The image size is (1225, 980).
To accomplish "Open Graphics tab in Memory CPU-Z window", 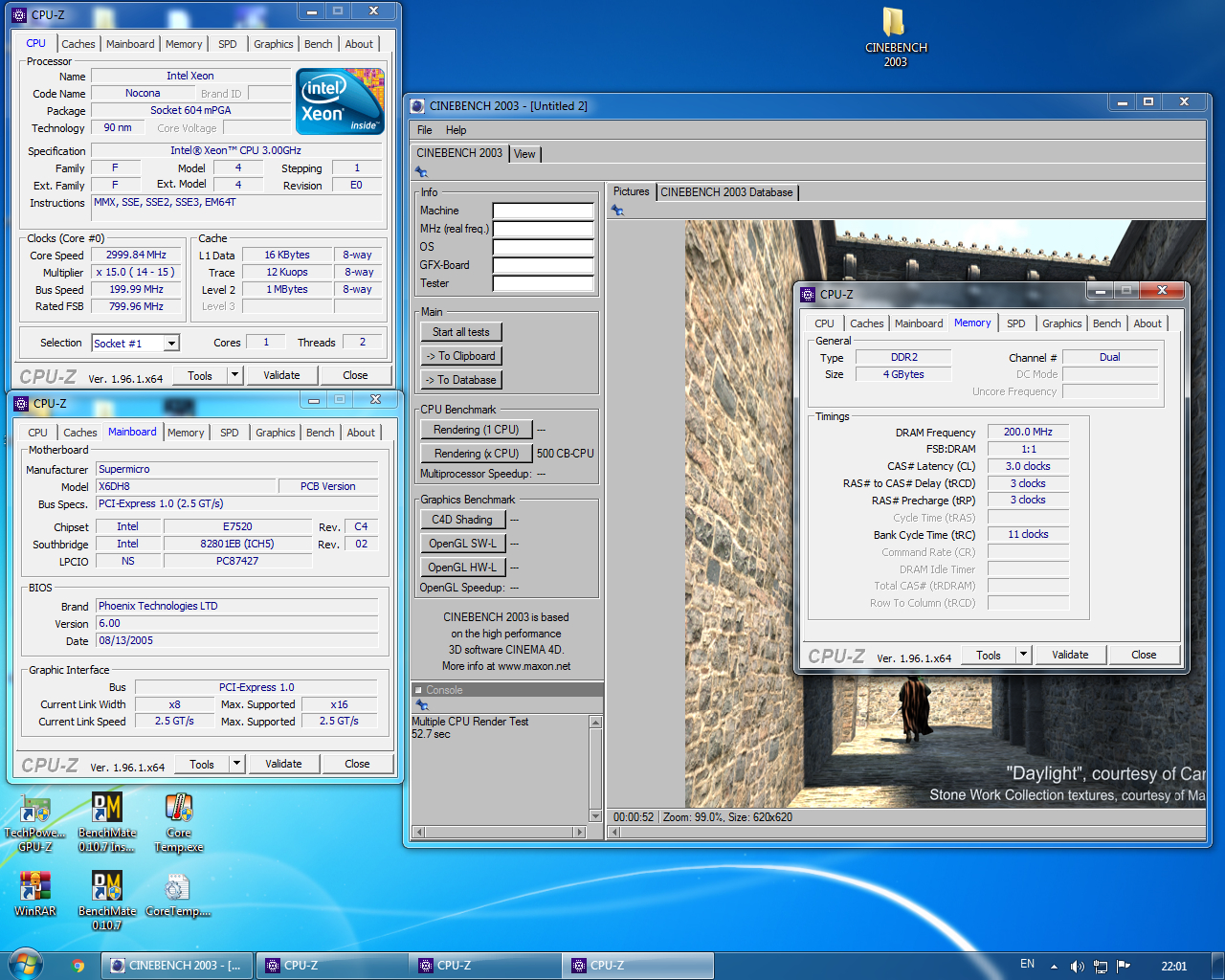I will 1061,323.
